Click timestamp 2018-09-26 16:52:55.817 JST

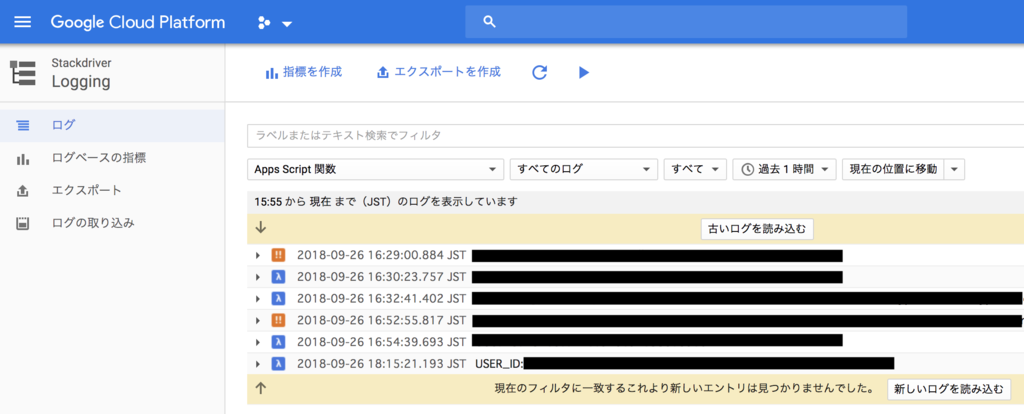[x=381, y=320]
